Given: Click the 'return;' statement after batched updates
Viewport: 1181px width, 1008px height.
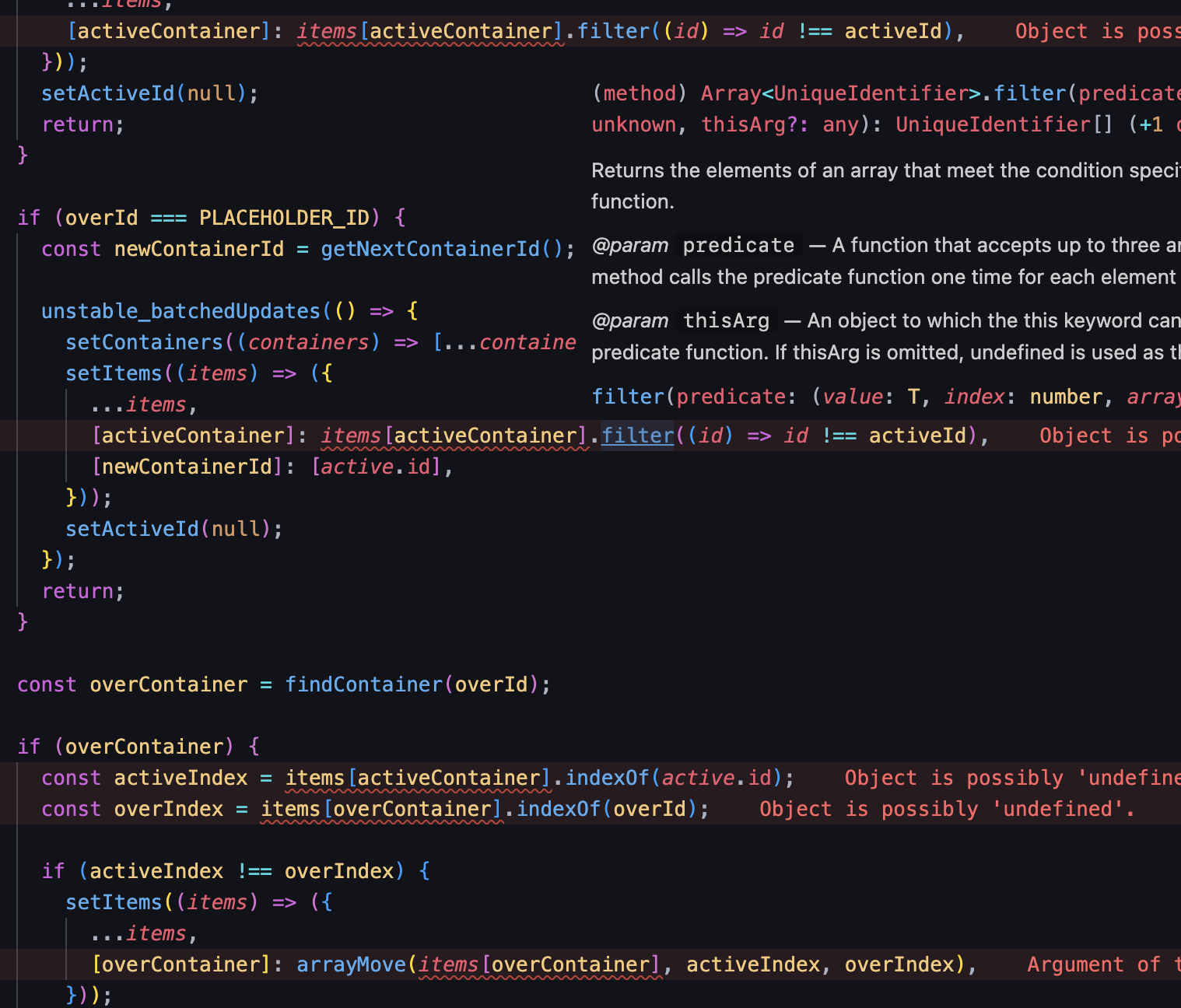Looking at the screenshot, I should 82,591.
